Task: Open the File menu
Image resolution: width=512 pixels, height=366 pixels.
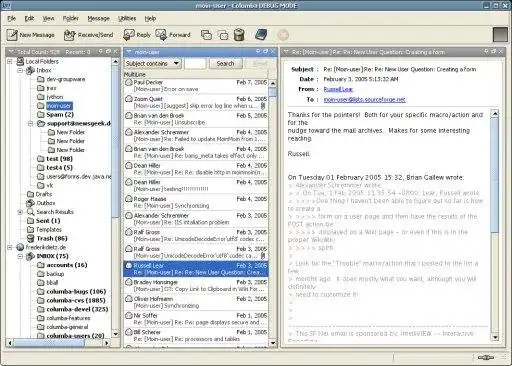Action: tap(12, 18)
